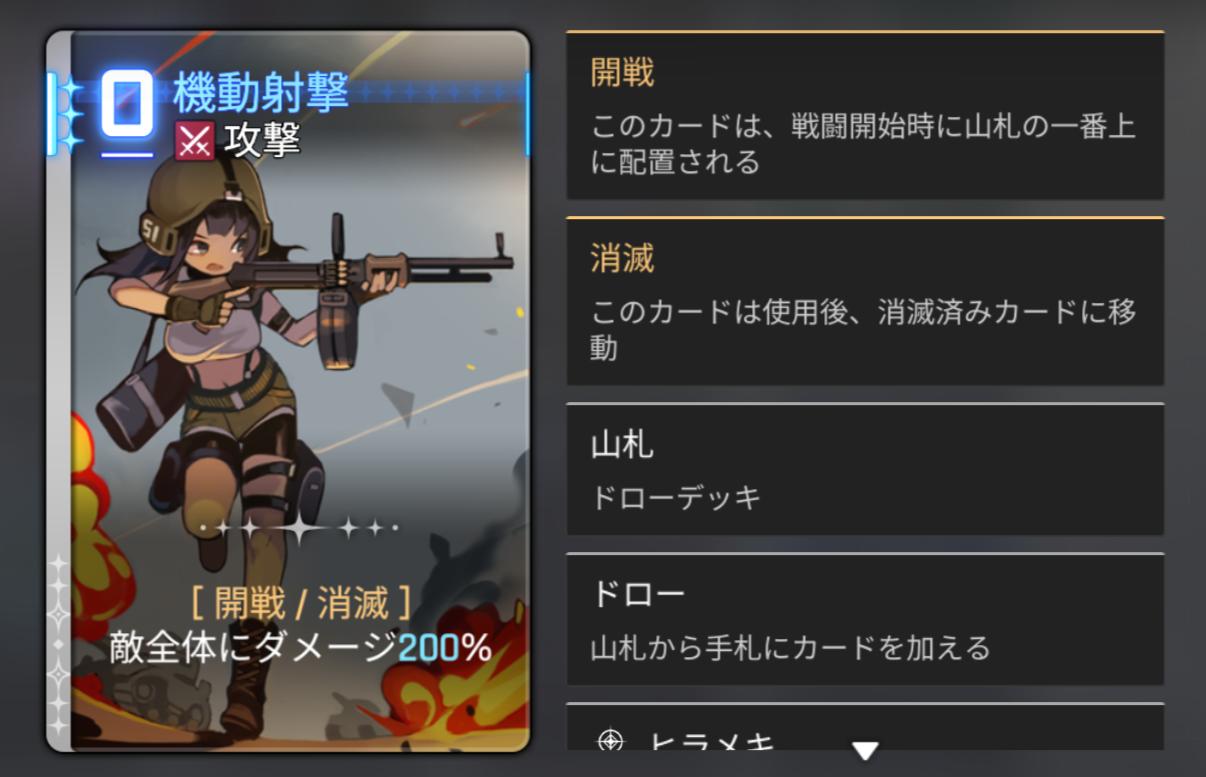The width and height of the screenshot is (1206, 777).
Task: Select the 山札 keyword entry
Action: pos(865,469)
